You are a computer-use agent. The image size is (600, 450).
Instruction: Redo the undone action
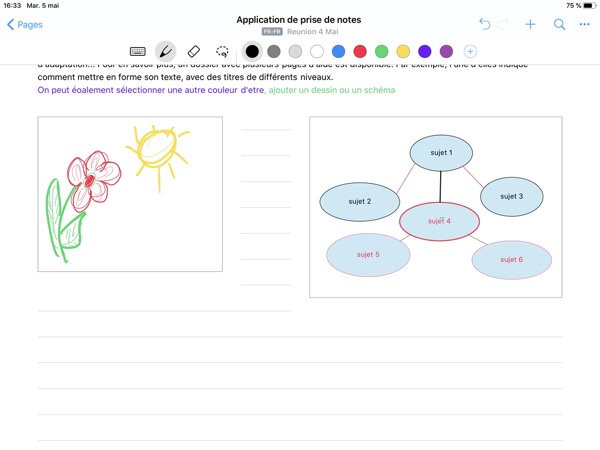(506, 24)
